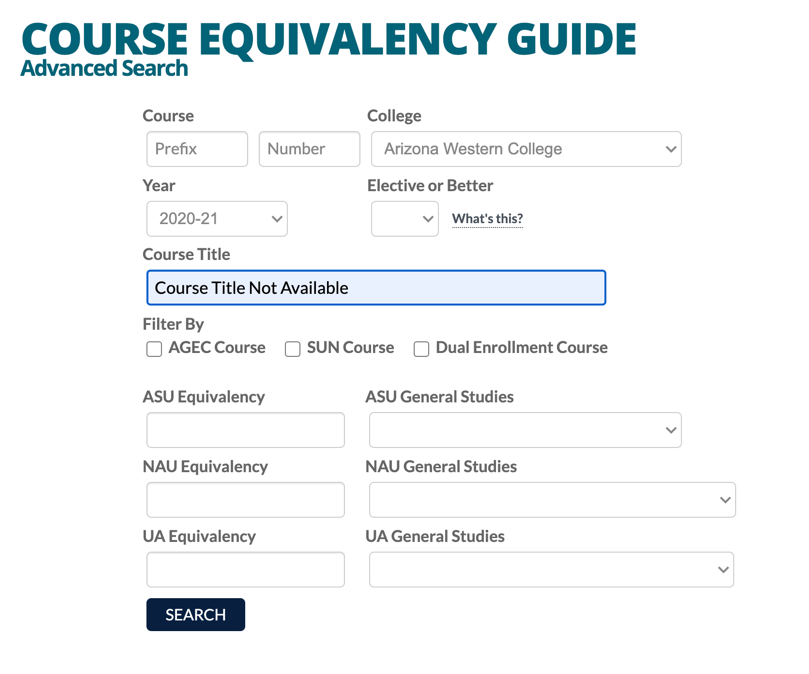Expand the UA General Studies dropdown
Image resolution: width=809 pixels, height=674 pixels.
(x=551, y=570)
